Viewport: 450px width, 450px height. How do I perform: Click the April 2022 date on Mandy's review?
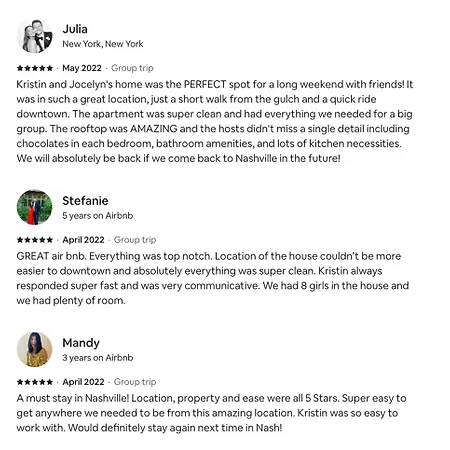pyautogui.click(x=83, y=382)
